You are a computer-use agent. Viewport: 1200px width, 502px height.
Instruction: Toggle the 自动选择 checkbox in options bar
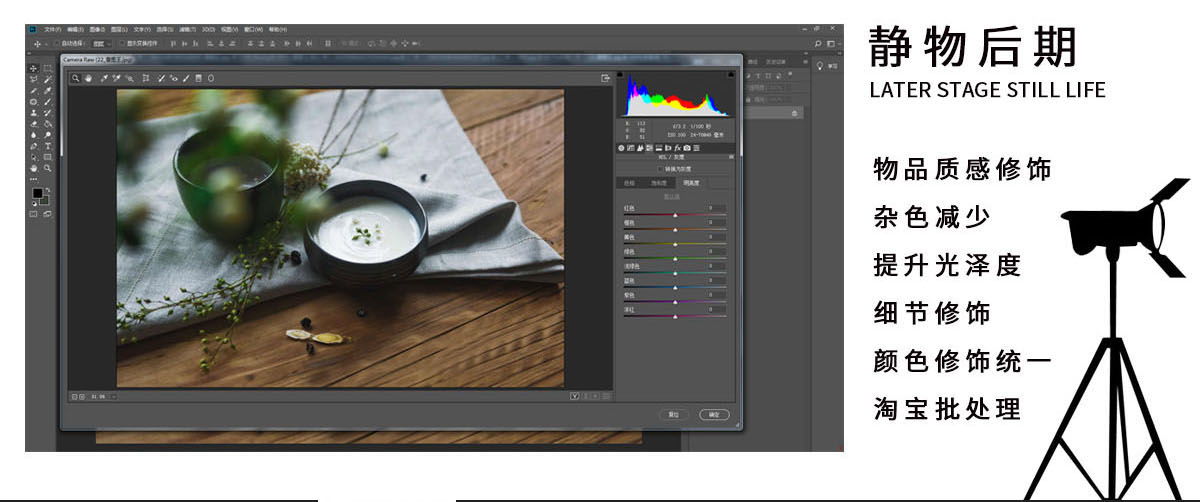pos(57,44)
